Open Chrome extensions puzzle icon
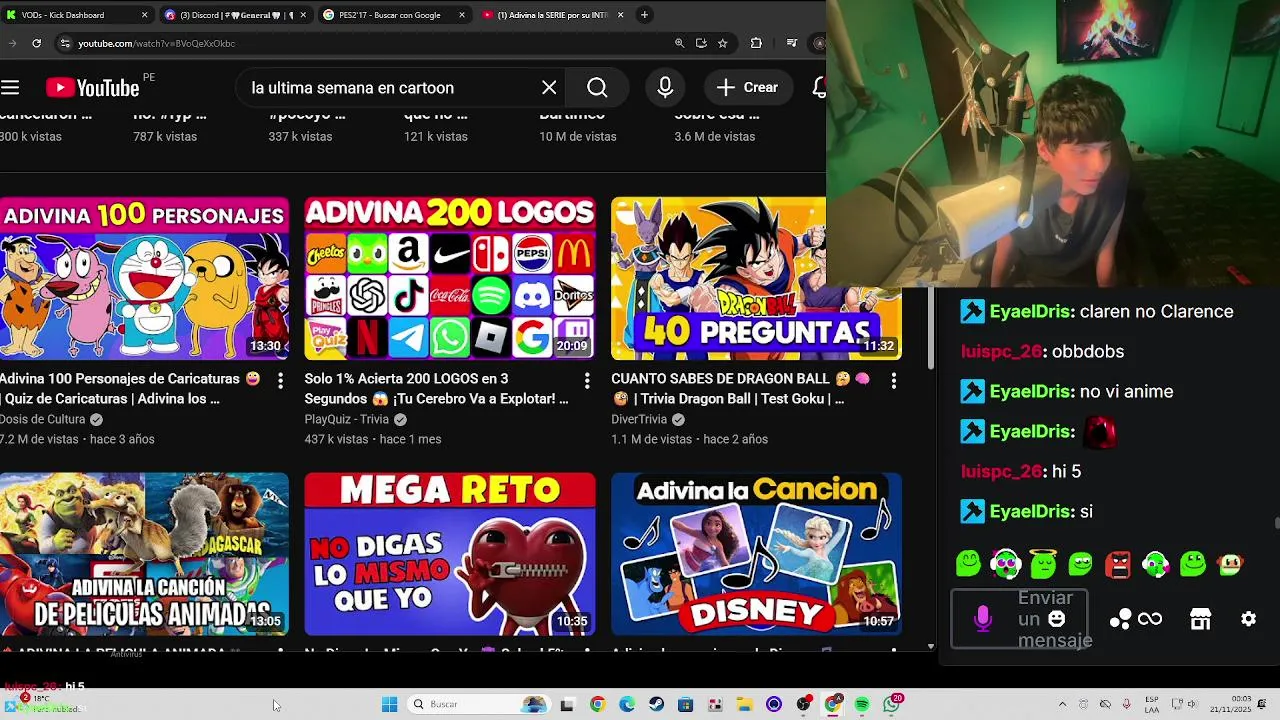Viewport: 1280px width, 720px height. [x=756, y=43]
